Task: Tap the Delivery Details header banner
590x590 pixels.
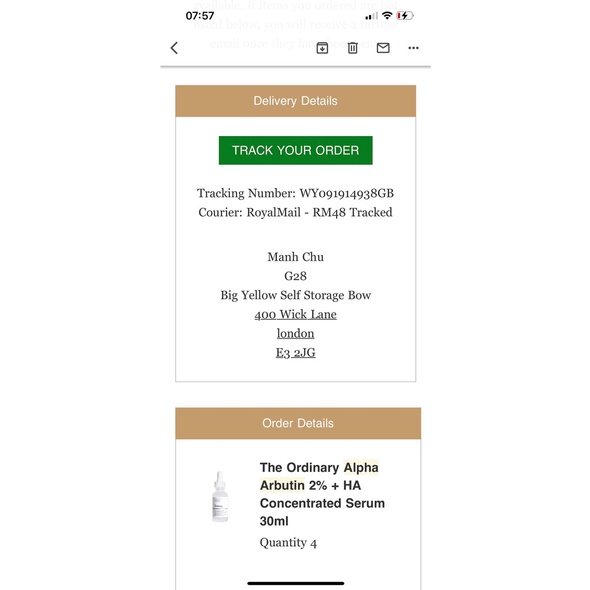Action: coord(296,101)
